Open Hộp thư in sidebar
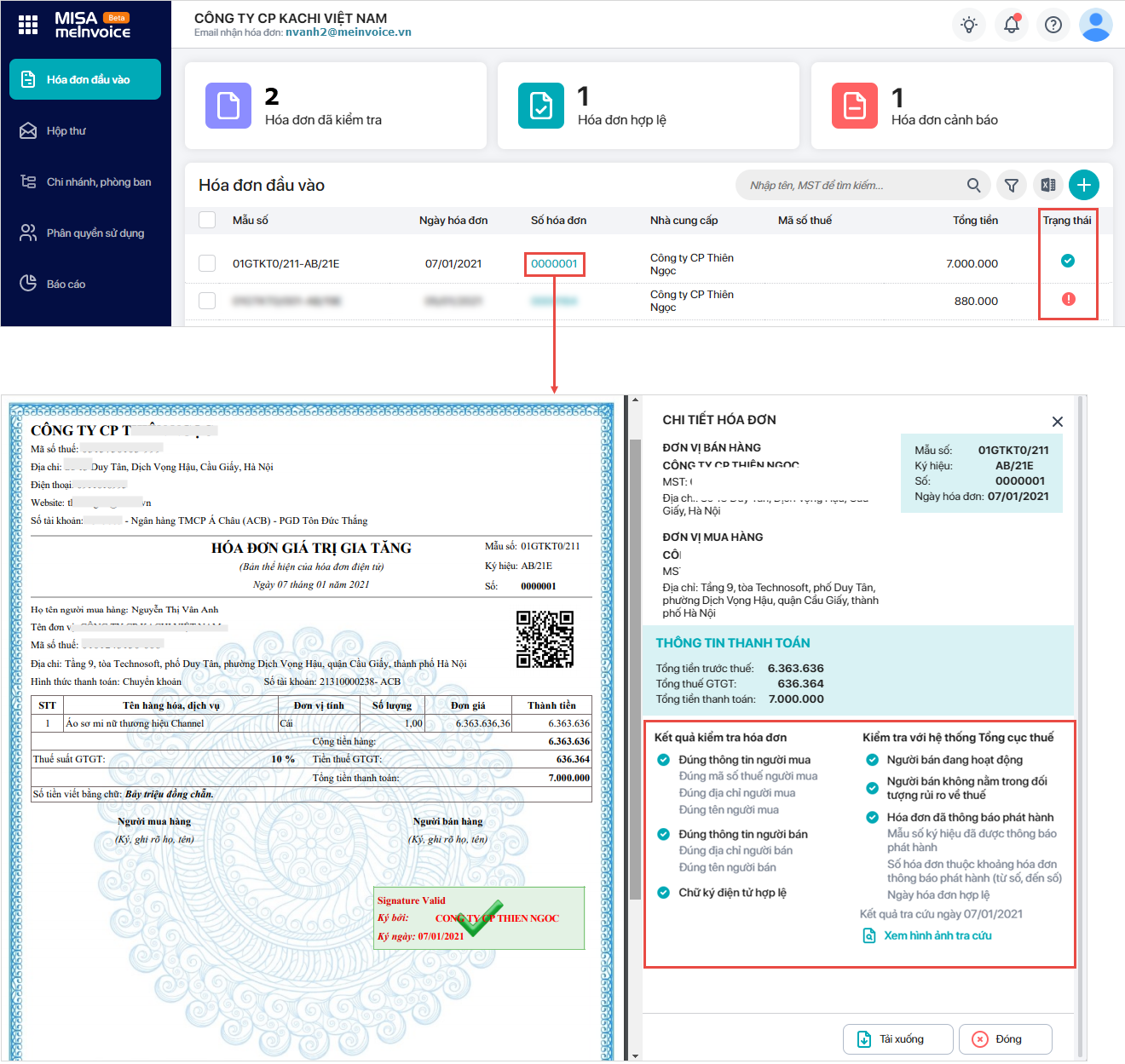 [x=66, y=131]
